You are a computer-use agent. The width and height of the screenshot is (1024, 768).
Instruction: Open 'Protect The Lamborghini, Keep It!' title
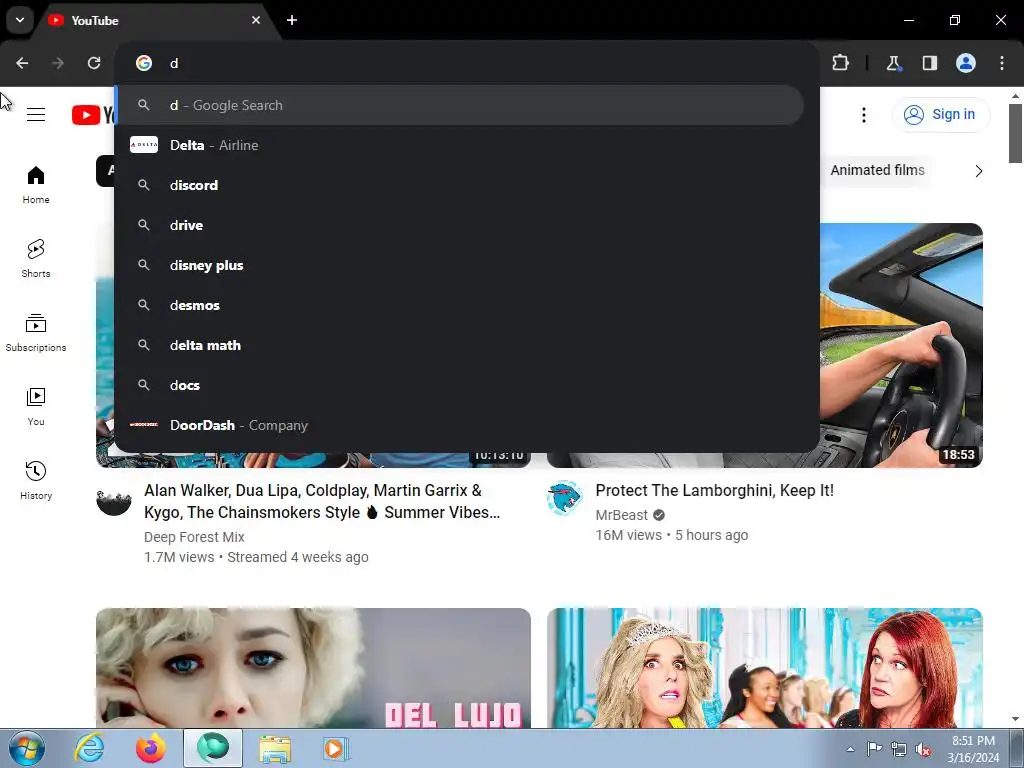click(714, 490)
